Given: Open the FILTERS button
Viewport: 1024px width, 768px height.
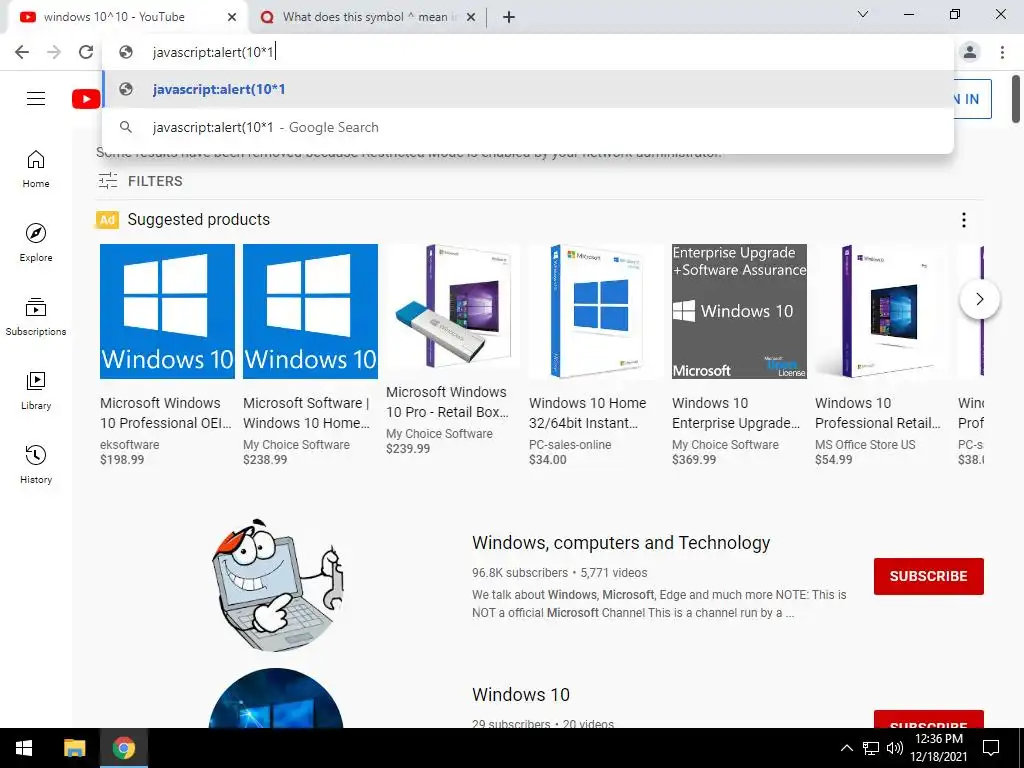Looking at the screenshot, I should coord(140,181).
